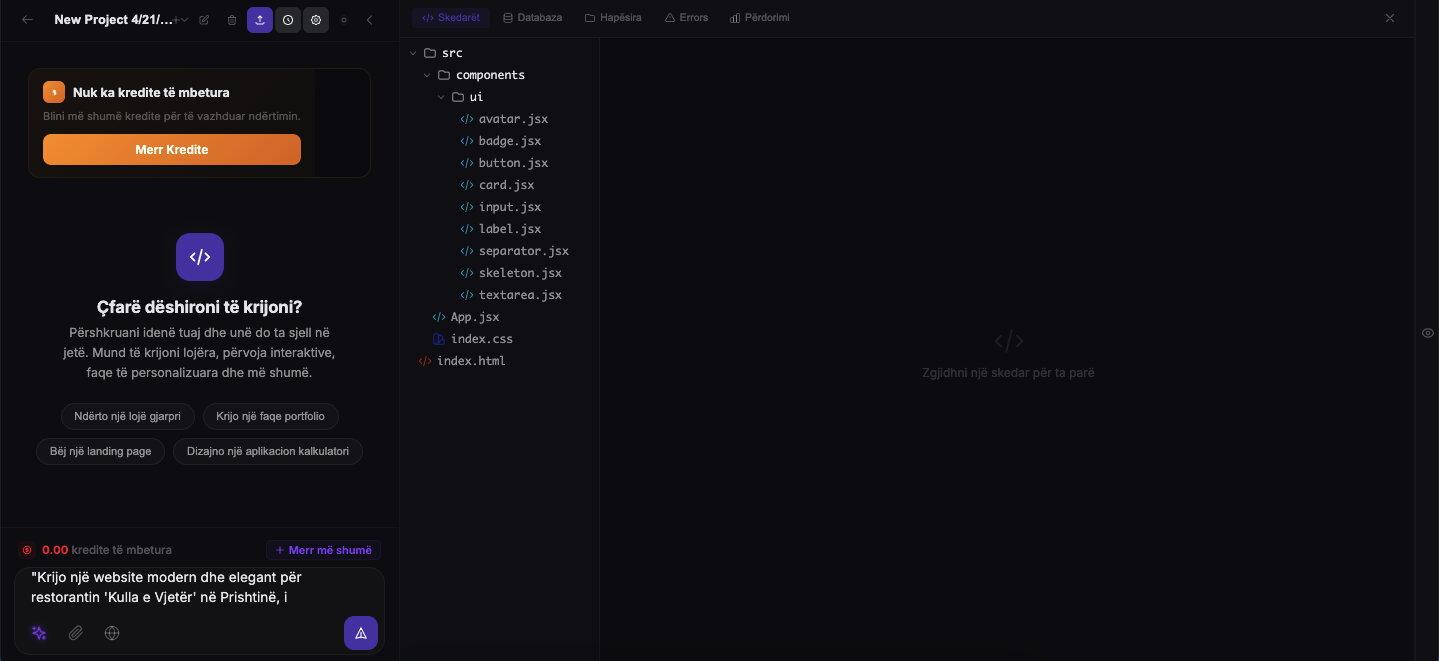Open project settings with the gear icon

316,19
